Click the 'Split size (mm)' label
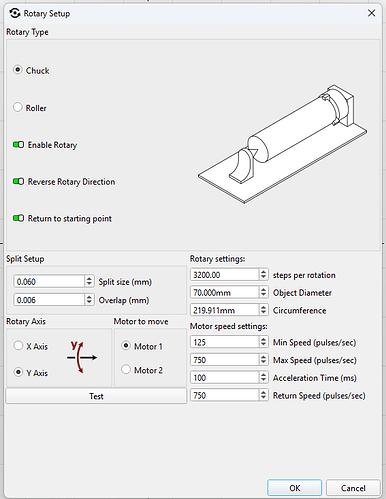The width and height of the screenshot is (386, 499). pyautogui.click(x=125, y=282)
